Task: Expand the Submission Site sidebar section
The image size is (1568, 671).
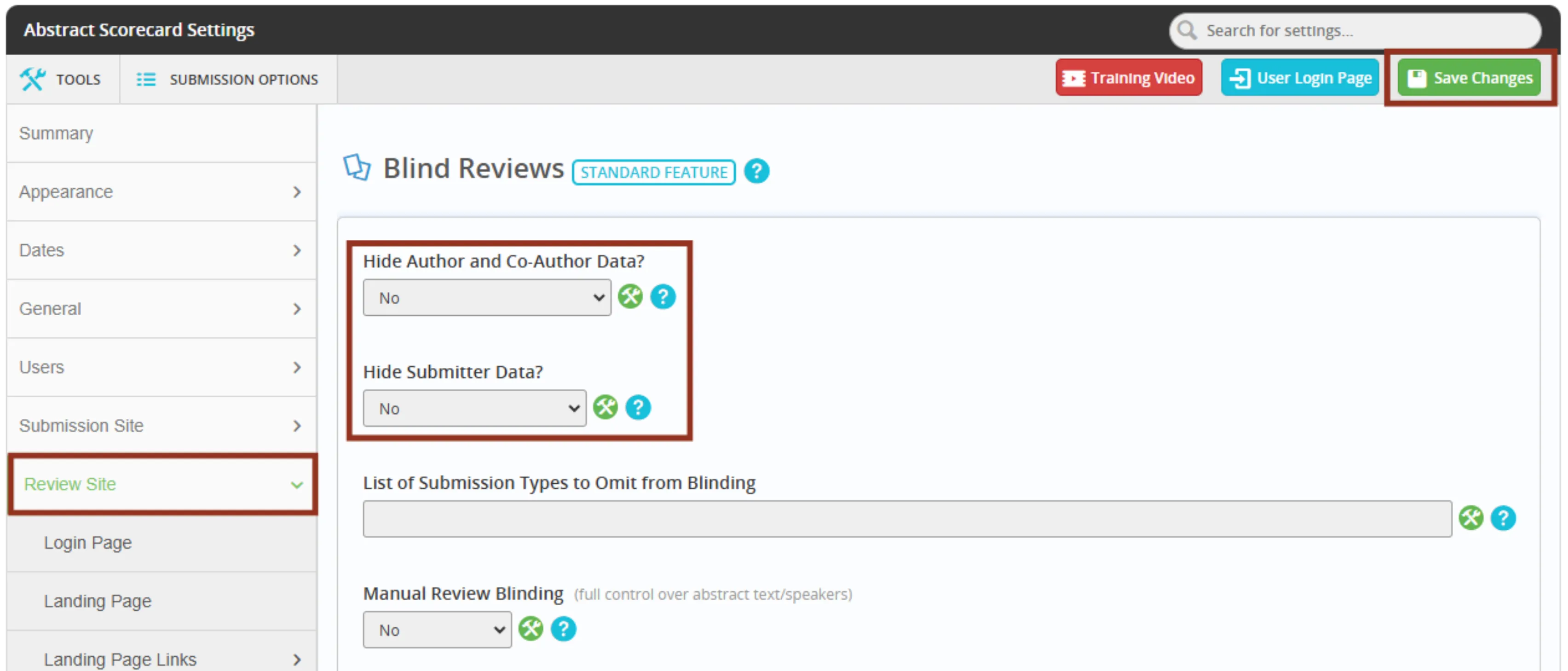Action: 161,426
